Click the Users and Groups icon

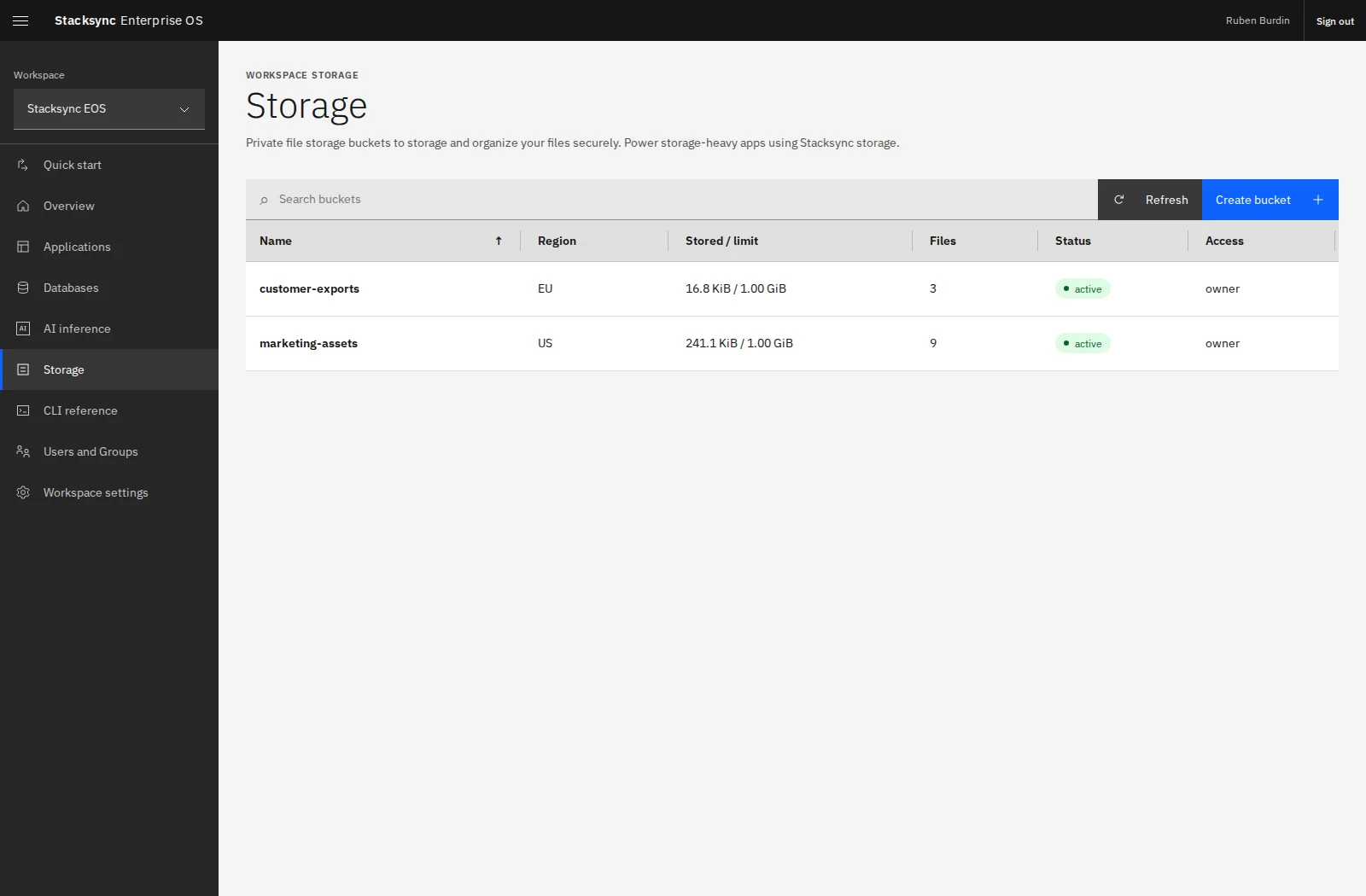pyautogui.click(x=23, y=451)
